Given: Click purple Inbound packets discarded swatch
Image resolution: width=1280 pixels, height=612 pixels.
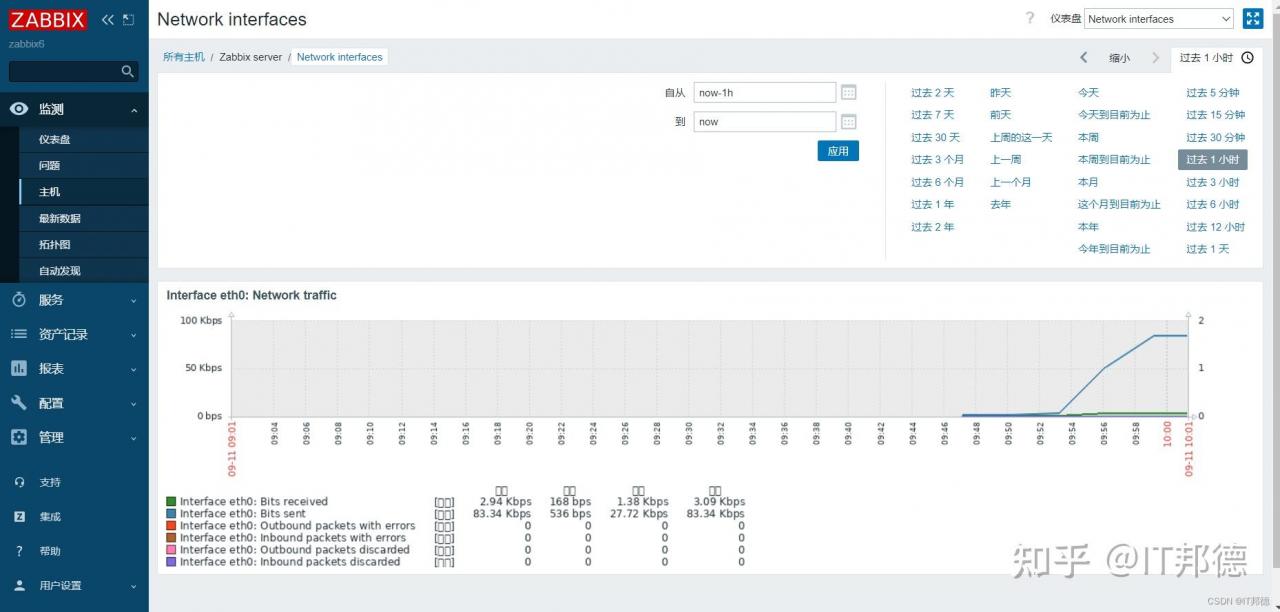Looking at the screenshot, I should coord(171,561).
